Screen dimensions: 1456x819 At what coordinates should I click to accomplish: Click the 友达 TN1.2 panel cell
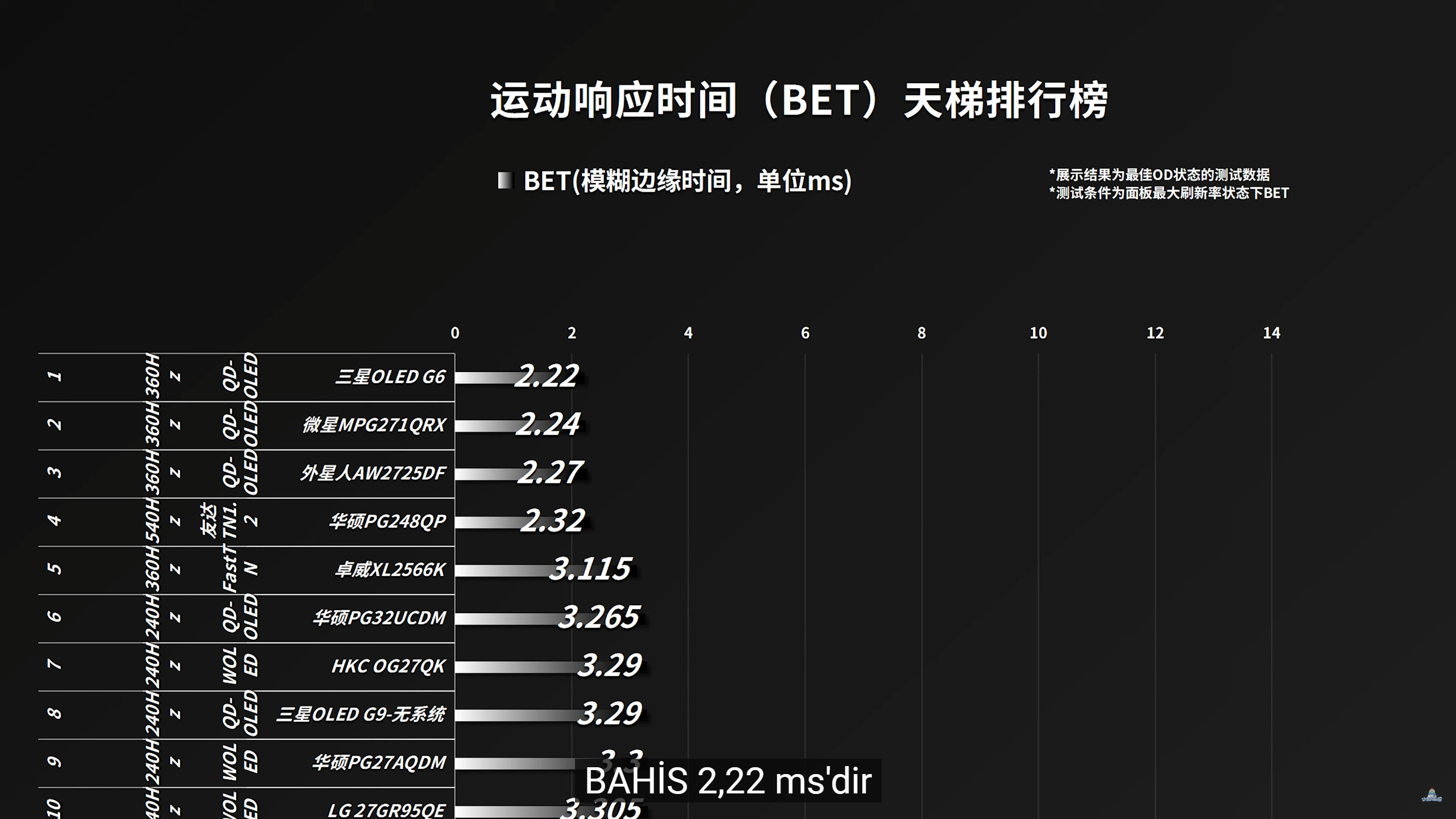point(229,521)
